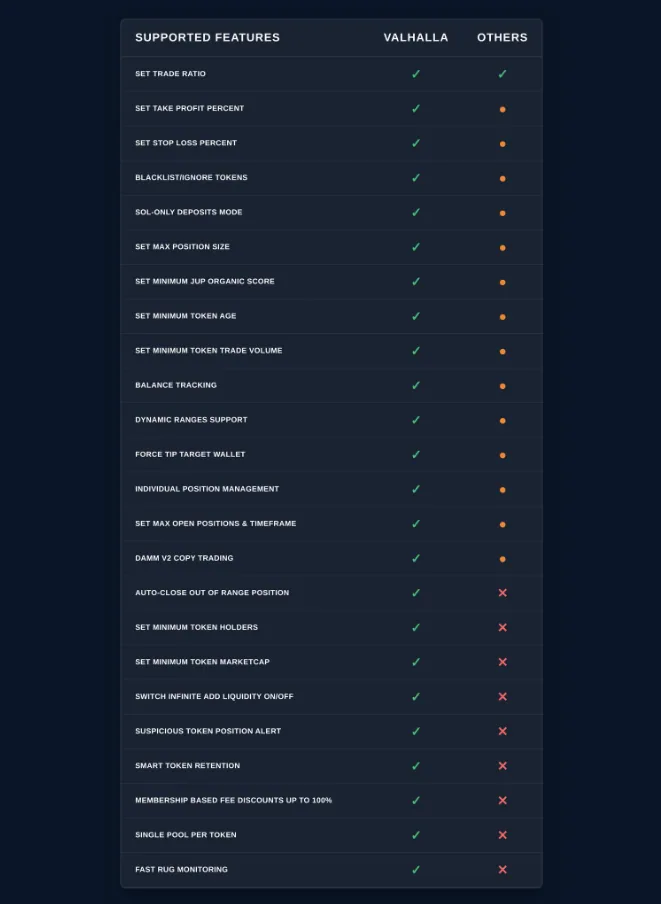Click the Supported Features heading
The image size is (661, 904).
207,37
